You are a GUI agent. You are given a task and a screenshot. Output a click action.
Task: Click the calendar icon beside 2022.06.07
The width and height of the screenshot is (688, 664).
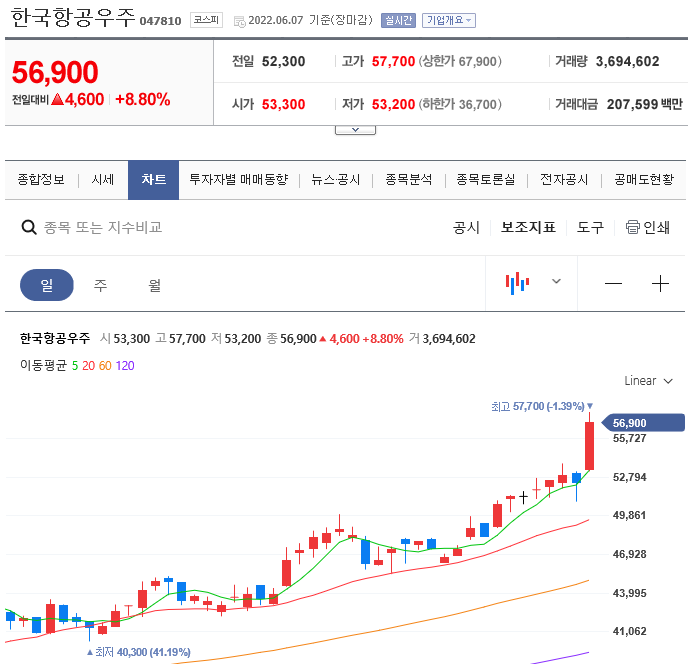click(x=240, y=21)
